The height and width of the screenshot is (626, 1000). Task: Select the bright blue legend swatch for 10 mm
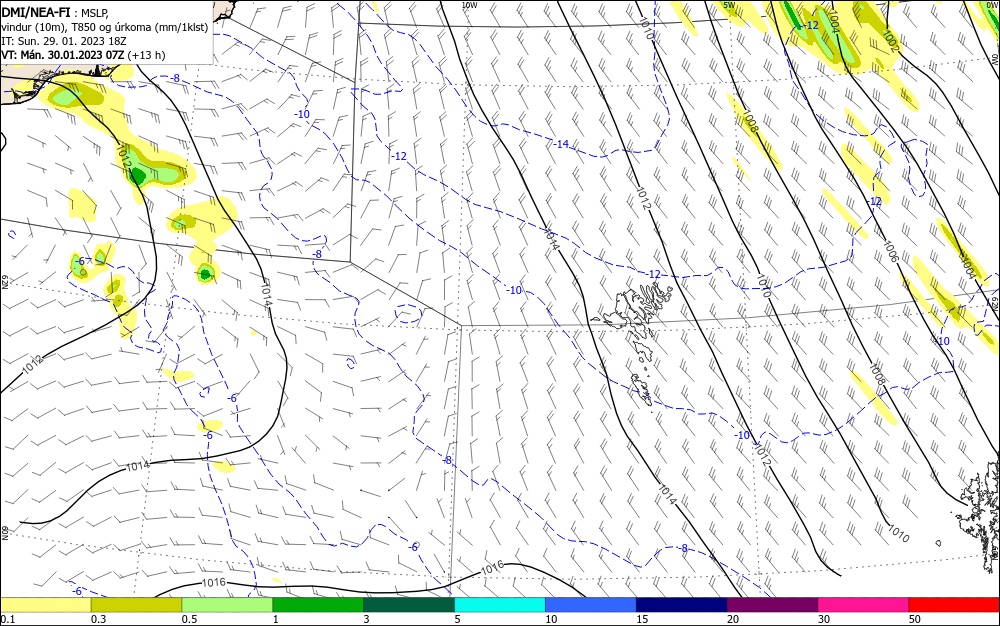(x=591, y=605)
